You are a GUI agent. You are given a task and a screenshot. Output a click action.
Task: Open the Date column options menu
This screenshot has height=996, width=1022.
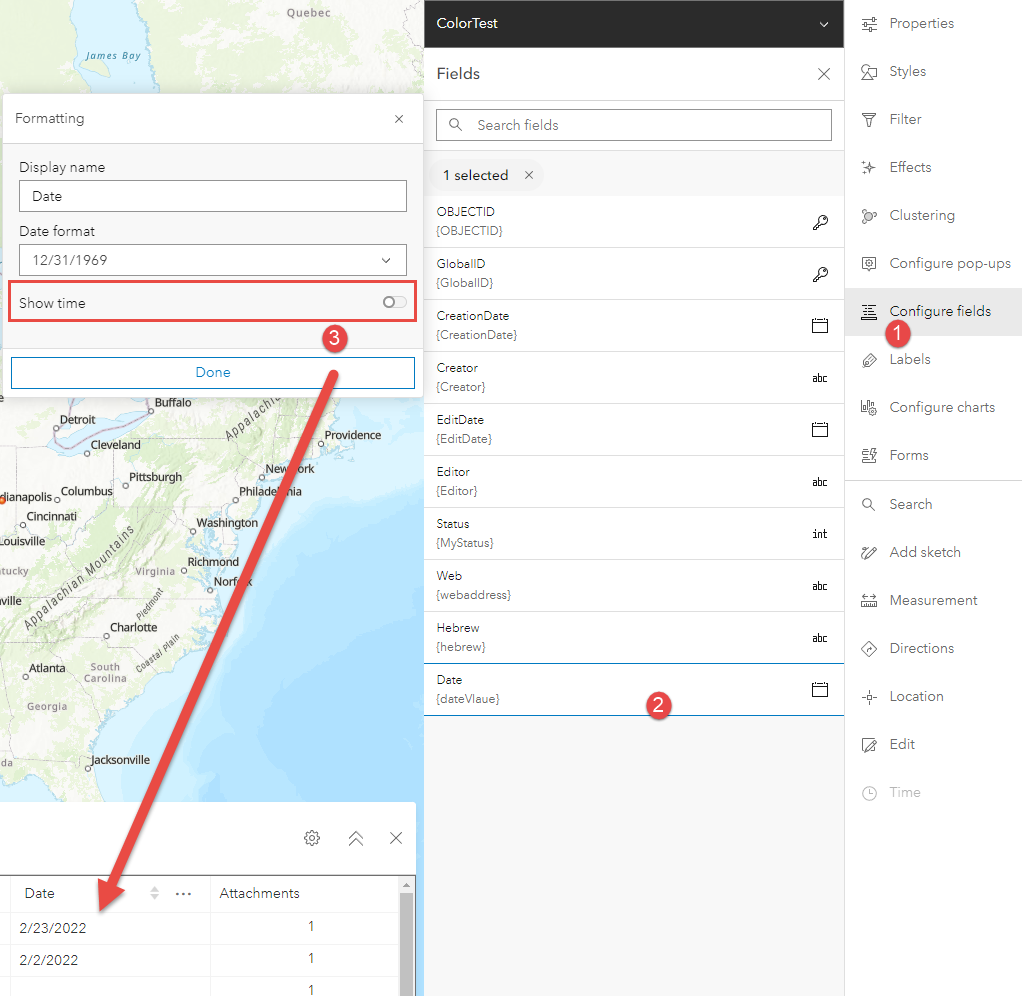point(183,894)
